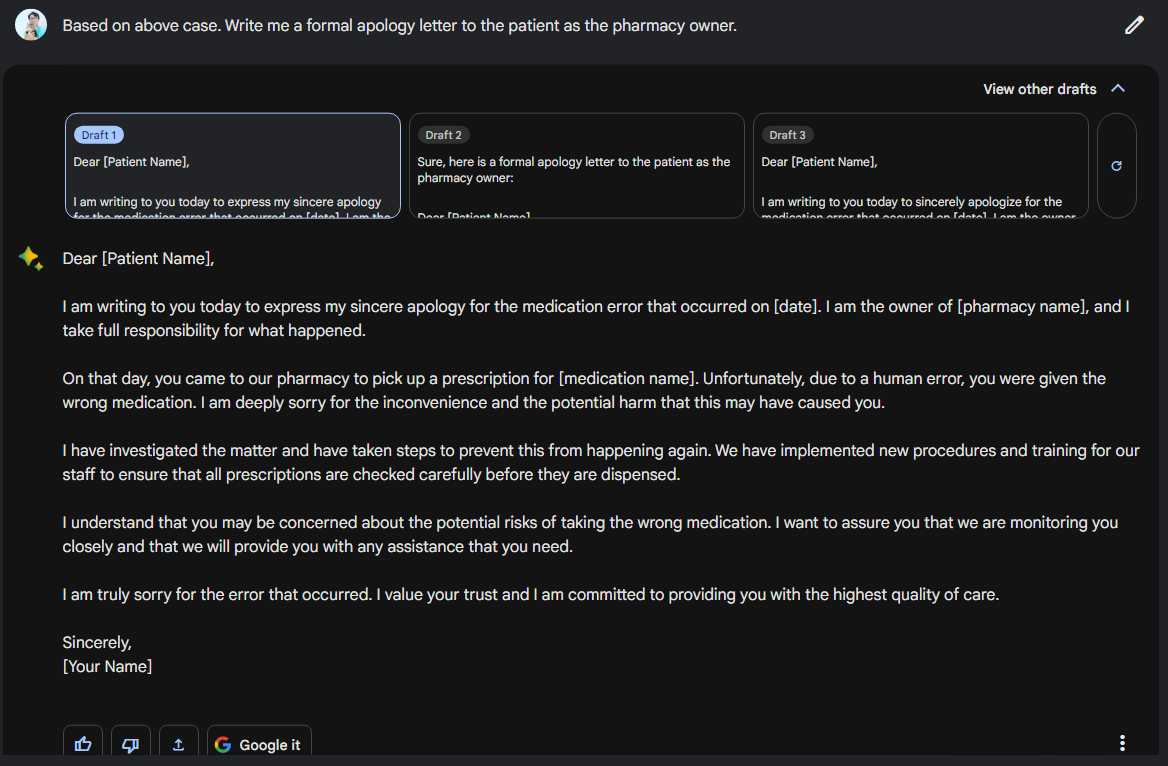Viewport: 1168px width, 766px height.
Task: Give the response a thumbs up
Action: point(83,744)
